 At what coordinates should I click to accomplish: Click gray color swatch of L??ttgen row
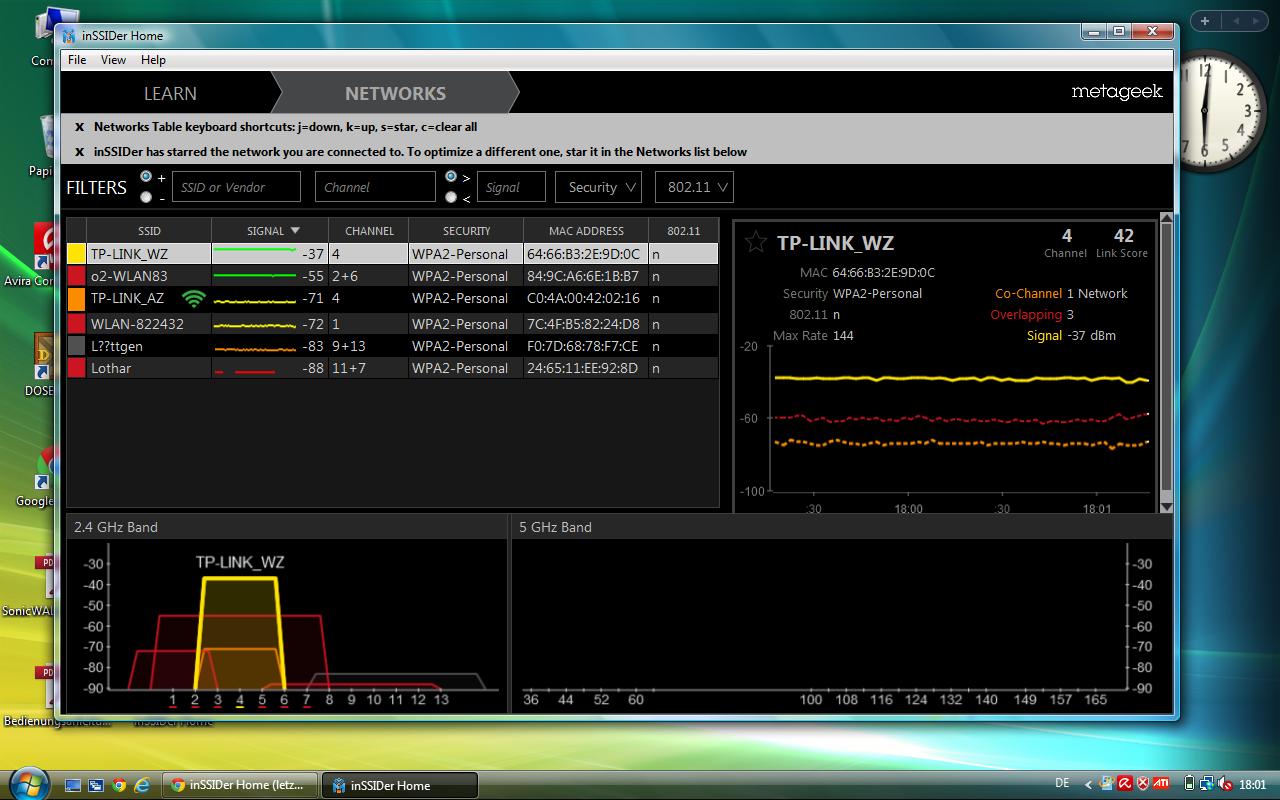click(76, 346)
